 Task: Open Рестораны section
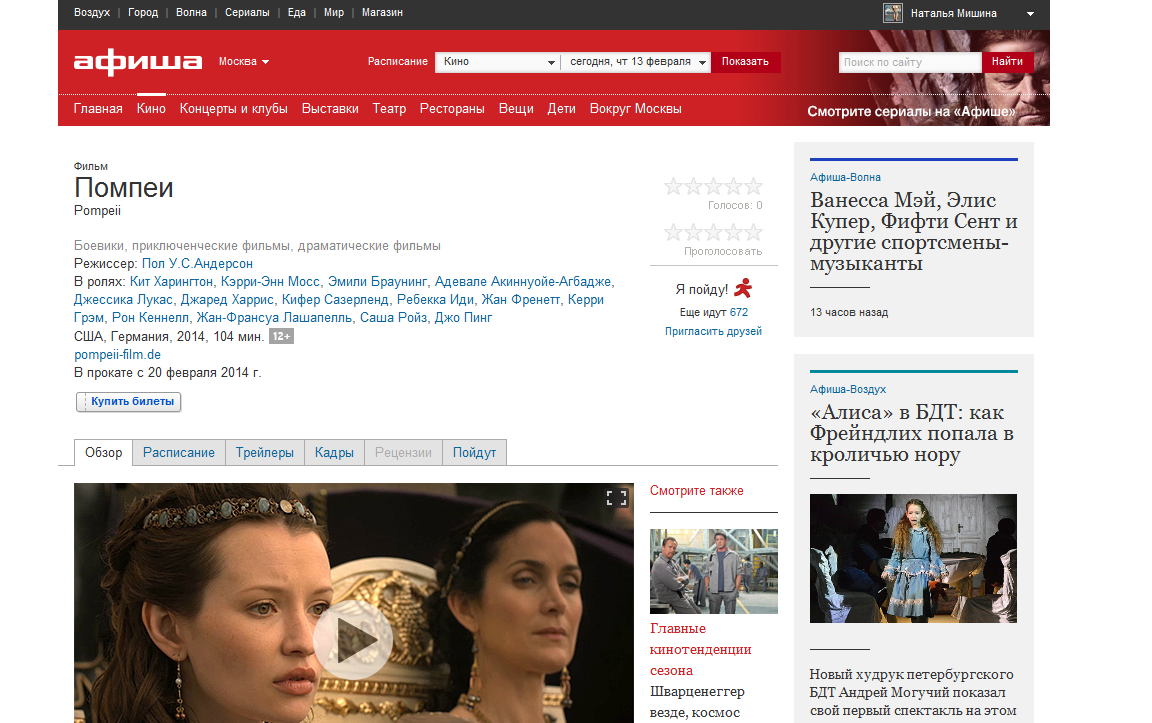[452, 109]
